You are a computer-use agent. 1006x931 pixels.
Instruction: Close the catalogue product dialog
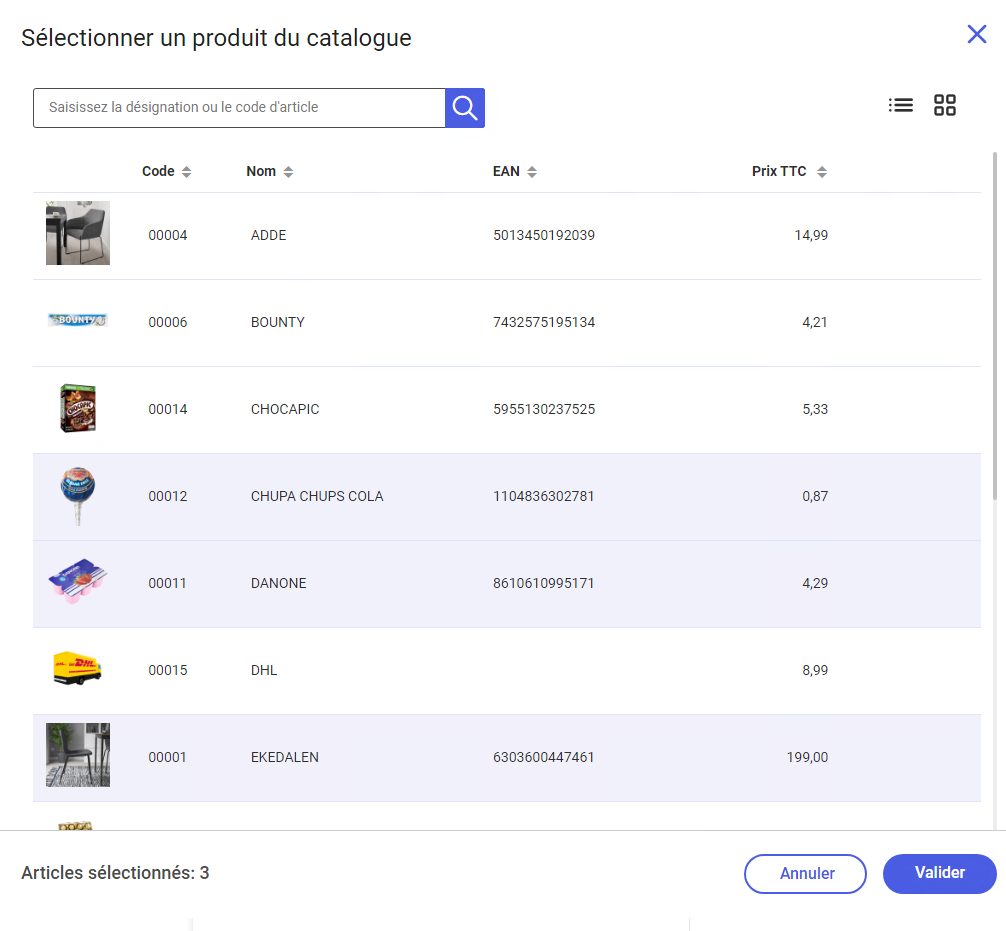tap(976, 34)
